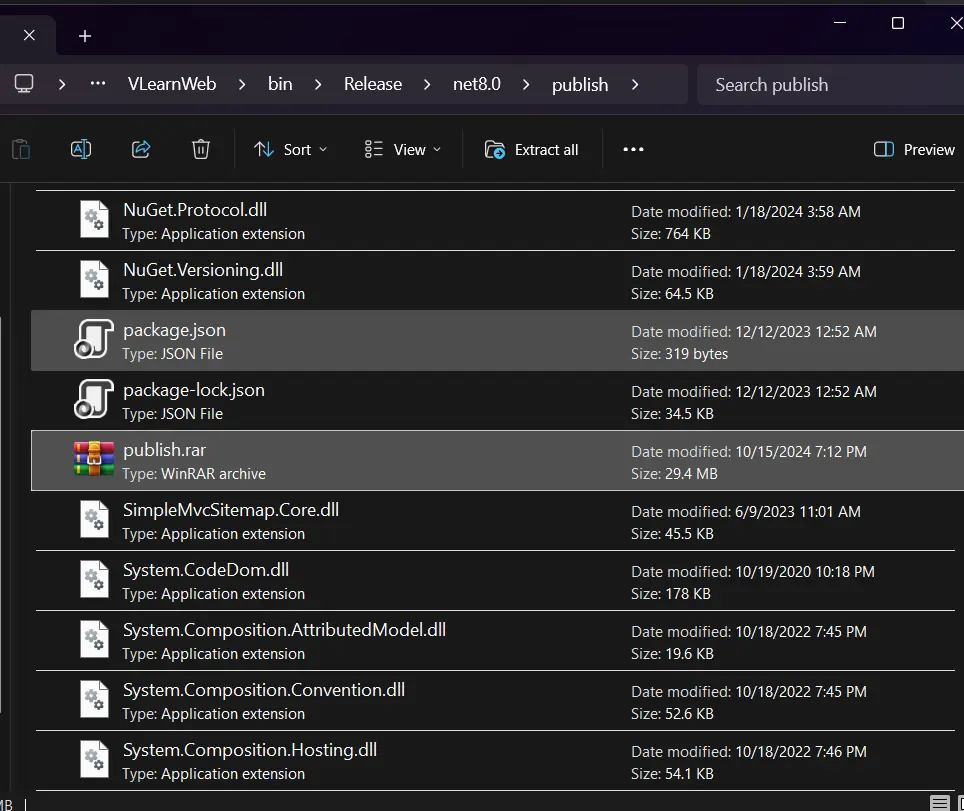Toggle the Preview pane
This screenshot has width=964, height=811.
click(x=912, y=149)
